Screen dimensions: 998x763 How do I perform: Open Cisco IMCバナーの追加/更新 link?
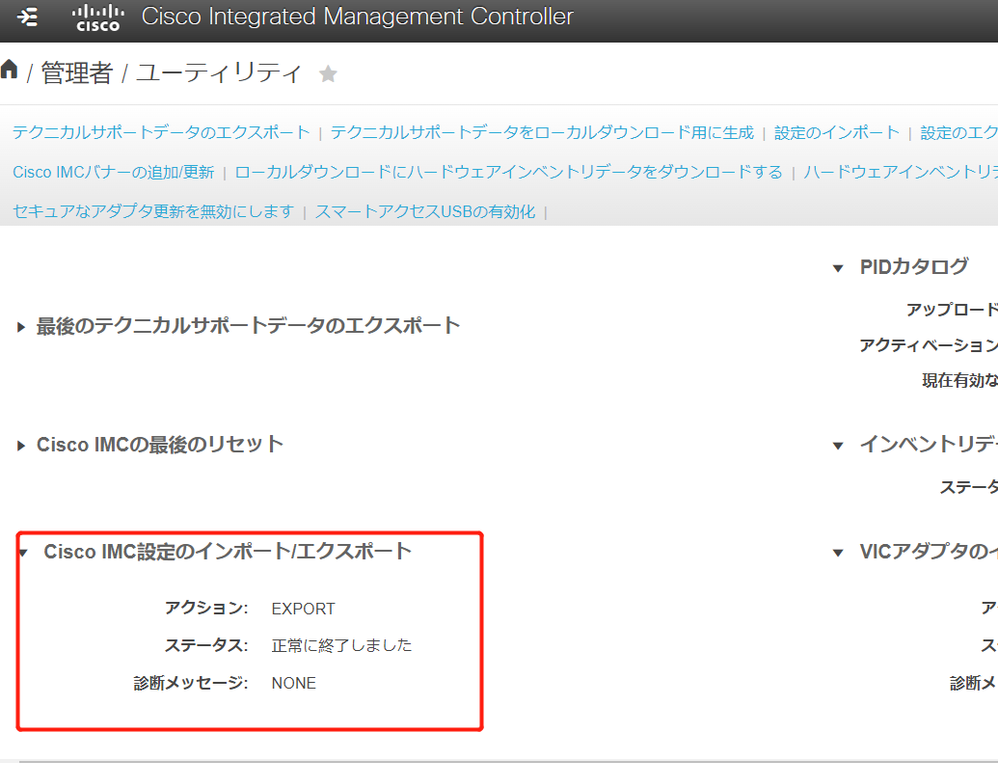click(113, 172)
